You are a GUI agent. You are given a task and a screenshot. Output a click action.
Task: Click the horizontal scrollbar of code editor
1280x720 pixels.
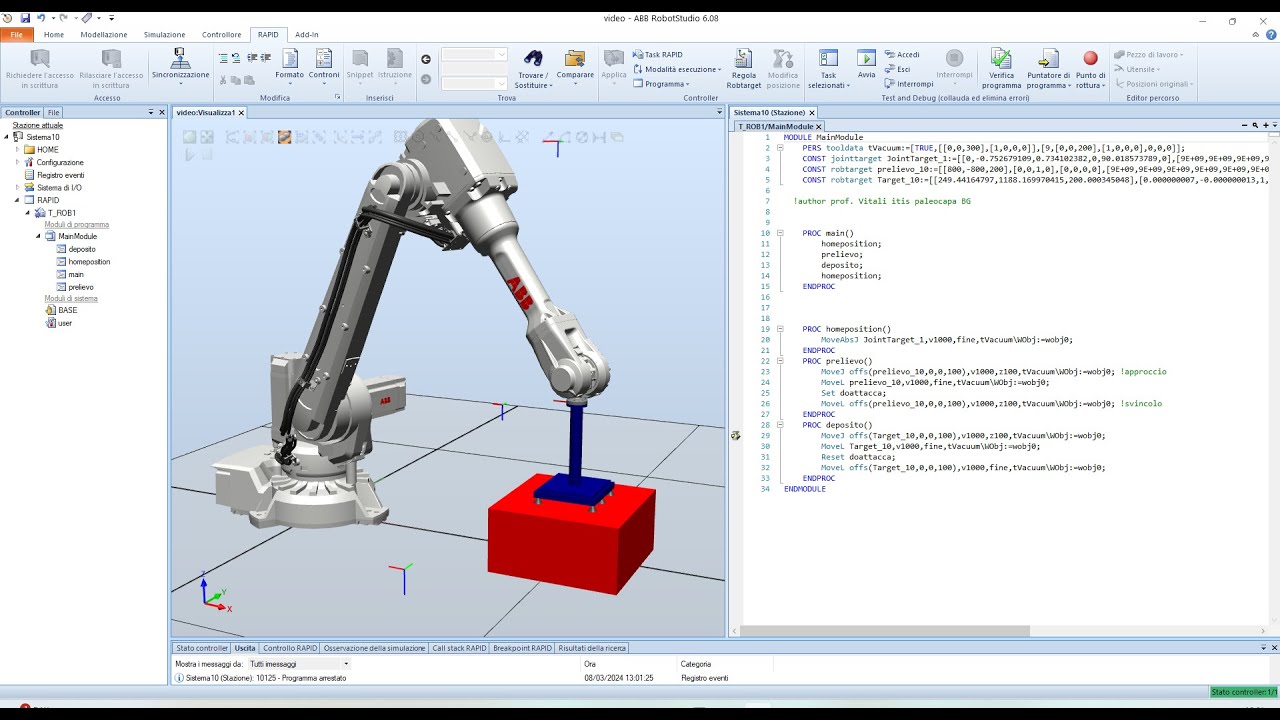coord(885,631)
